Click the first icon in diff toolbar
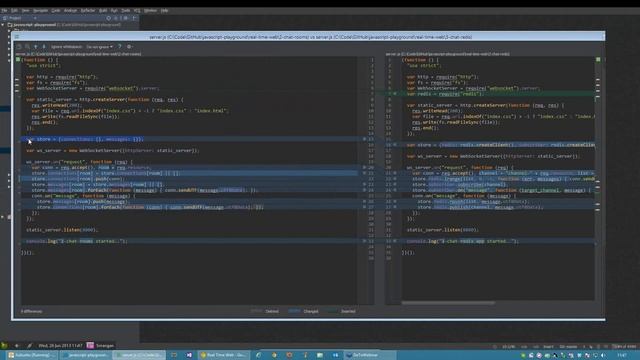Viewport: 640px width, 360px height. 19,47
